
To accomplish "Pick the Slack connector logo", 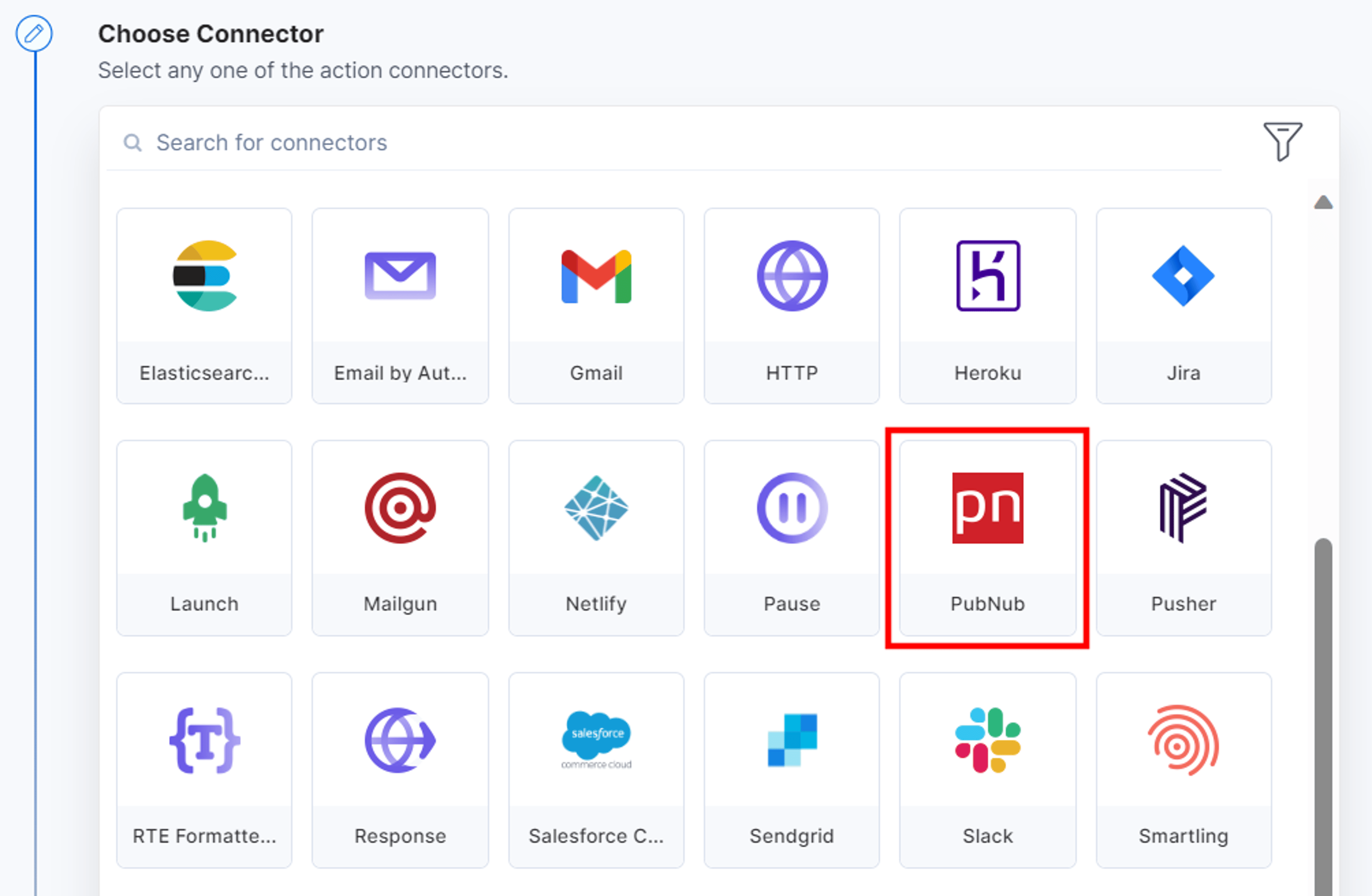I will tap(988, 740).
